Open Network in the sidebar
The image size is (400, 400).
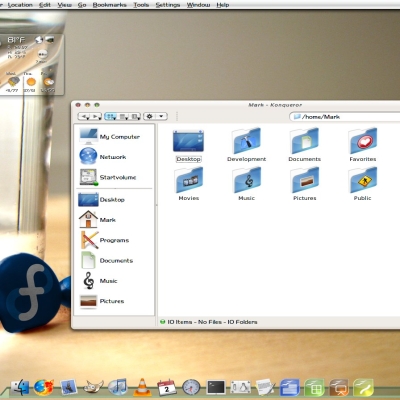103,157
